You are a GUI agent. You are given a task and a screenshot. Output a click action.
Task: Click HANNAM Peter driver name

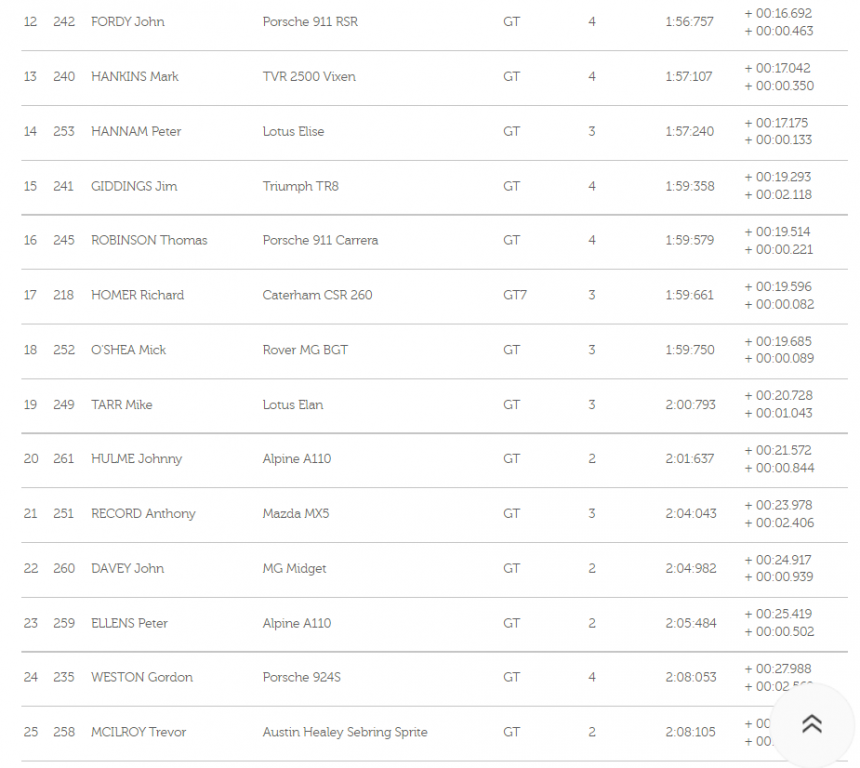click(136, 132)
